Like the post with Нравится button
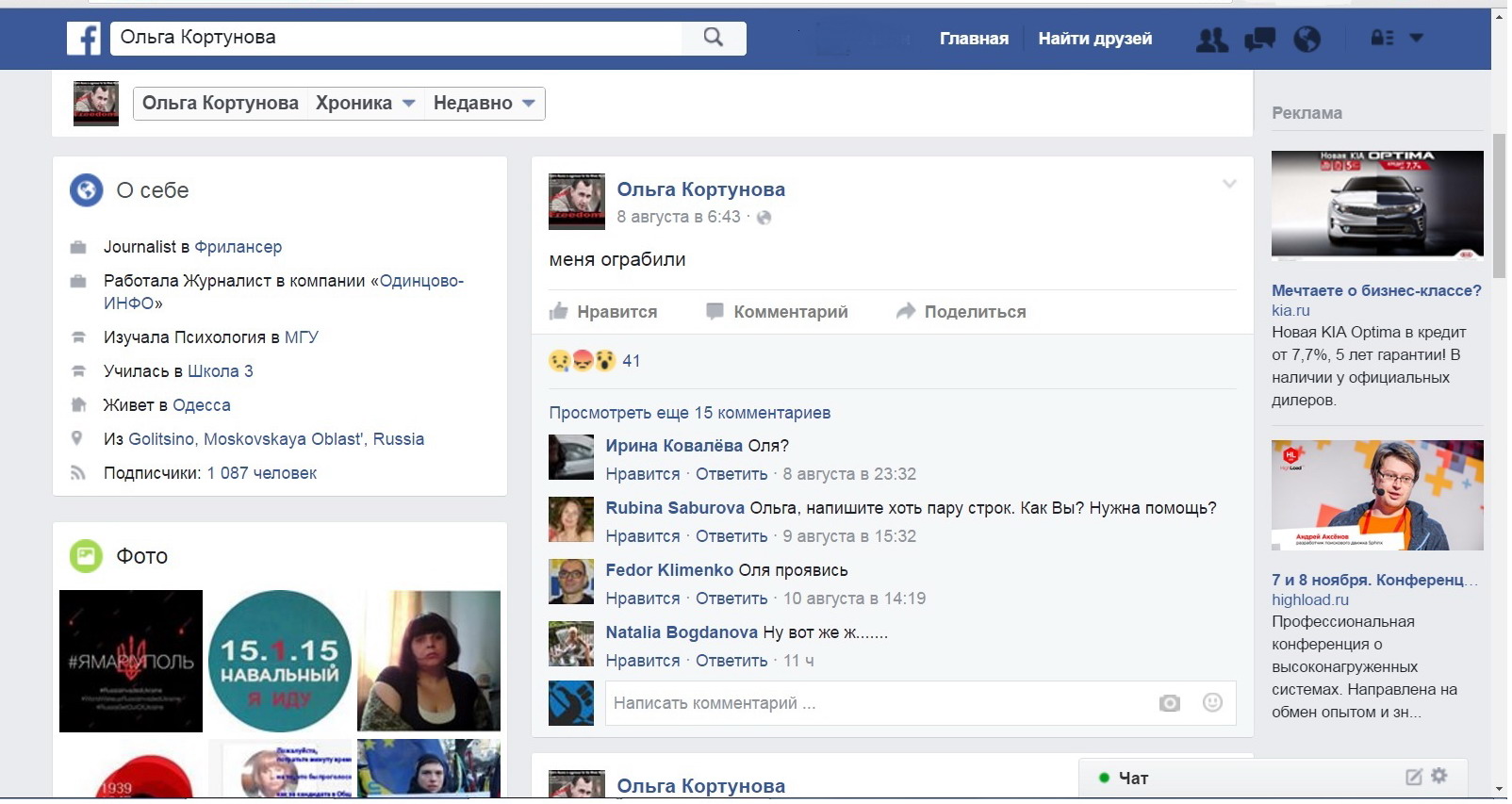 [603, 312]
